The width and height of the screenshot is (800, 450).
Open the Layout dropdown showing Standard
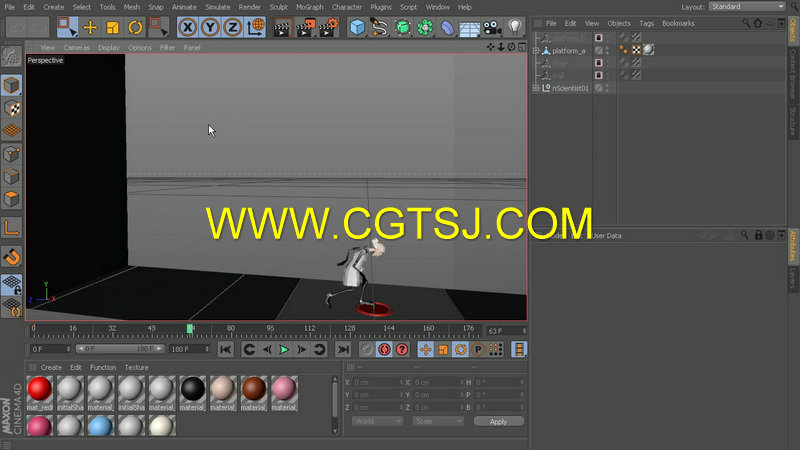point(747,7)
